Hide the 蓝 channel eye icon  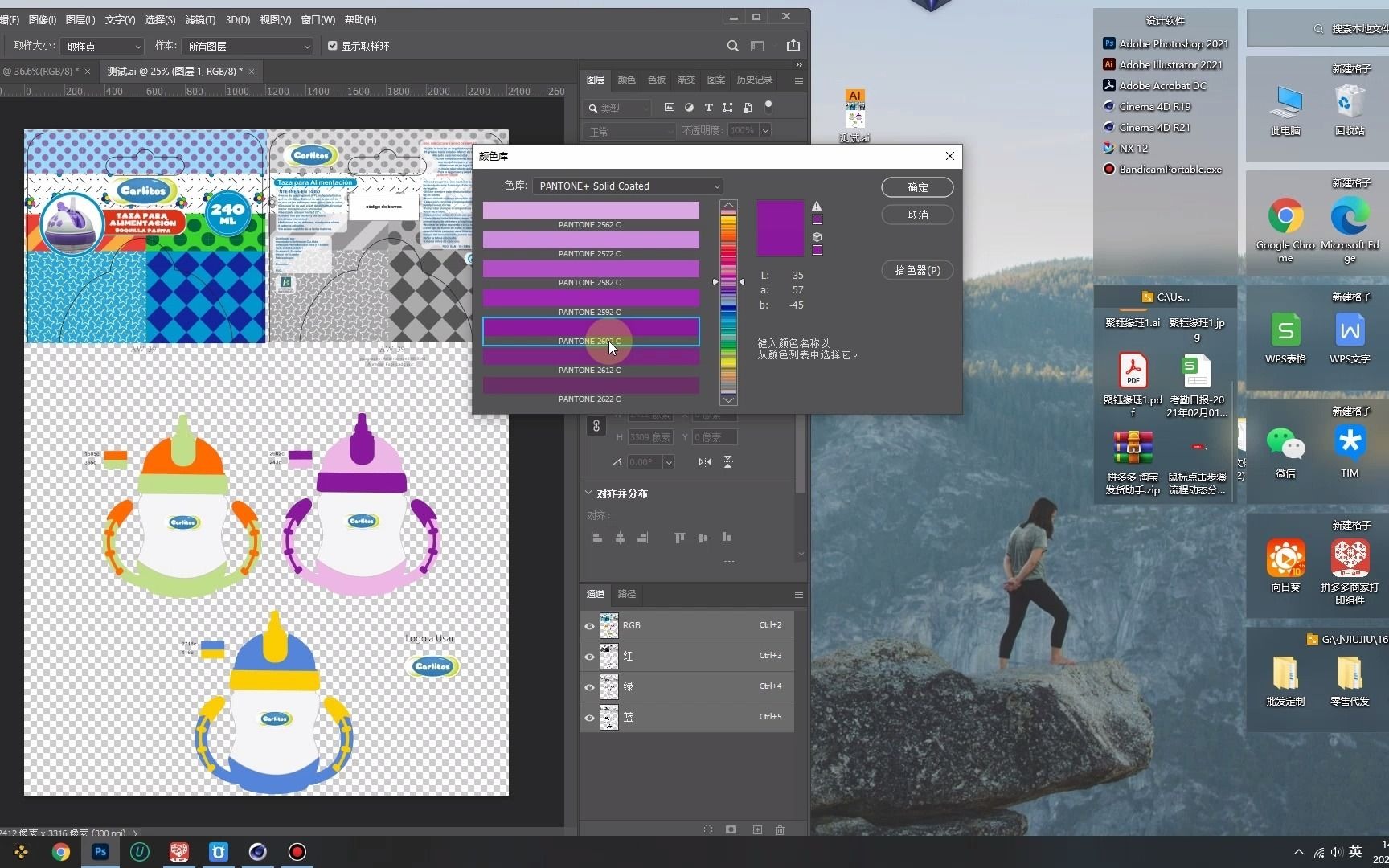[x=589, y=718]
